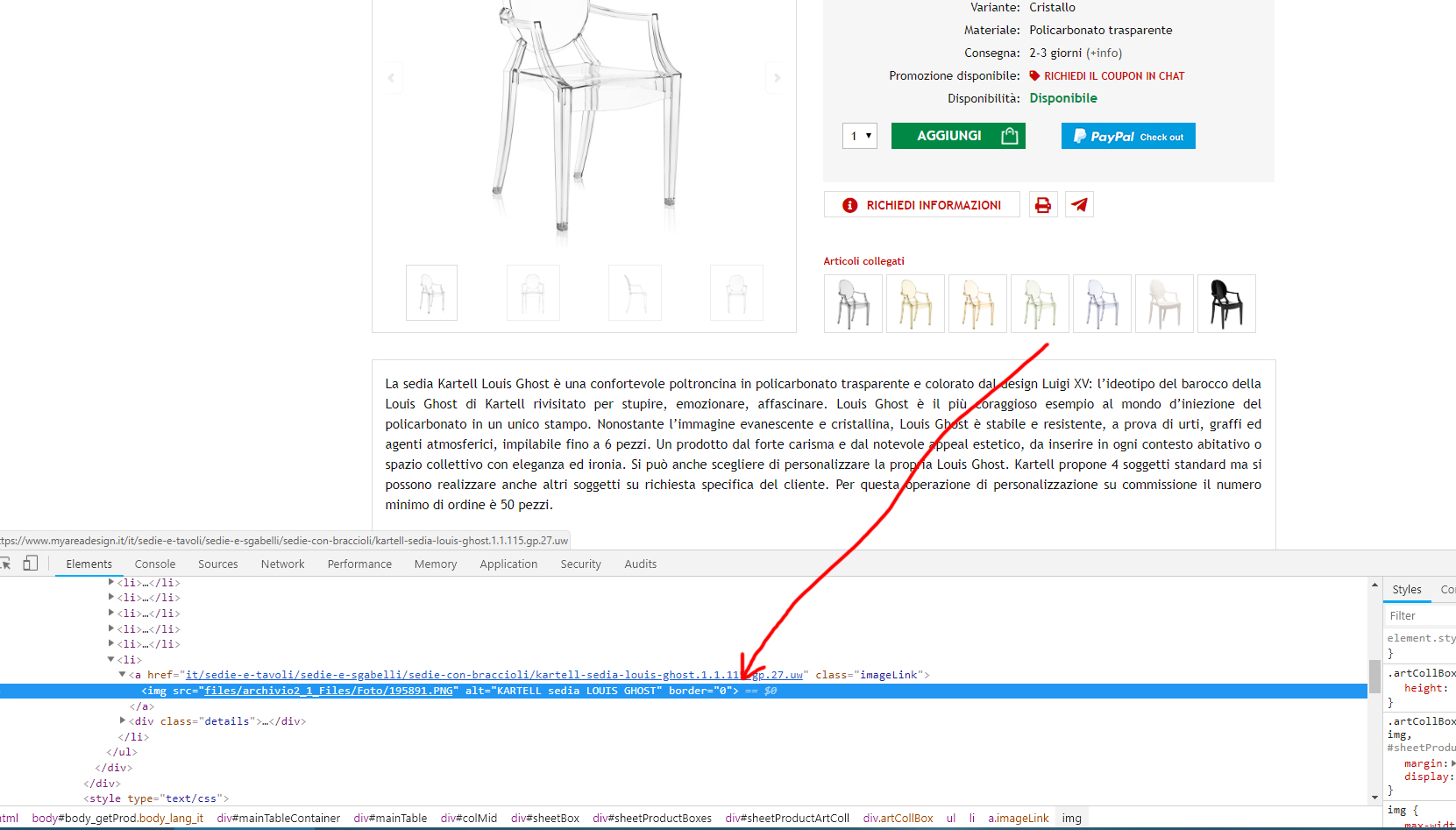Click RICHIEDI IL COUPON IN CHAT link
1456x830 pixels.
[x=1114, y=76]
